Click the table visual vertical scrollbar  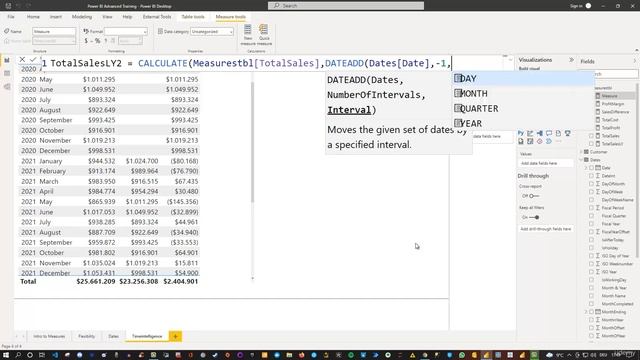coord(253,142)
